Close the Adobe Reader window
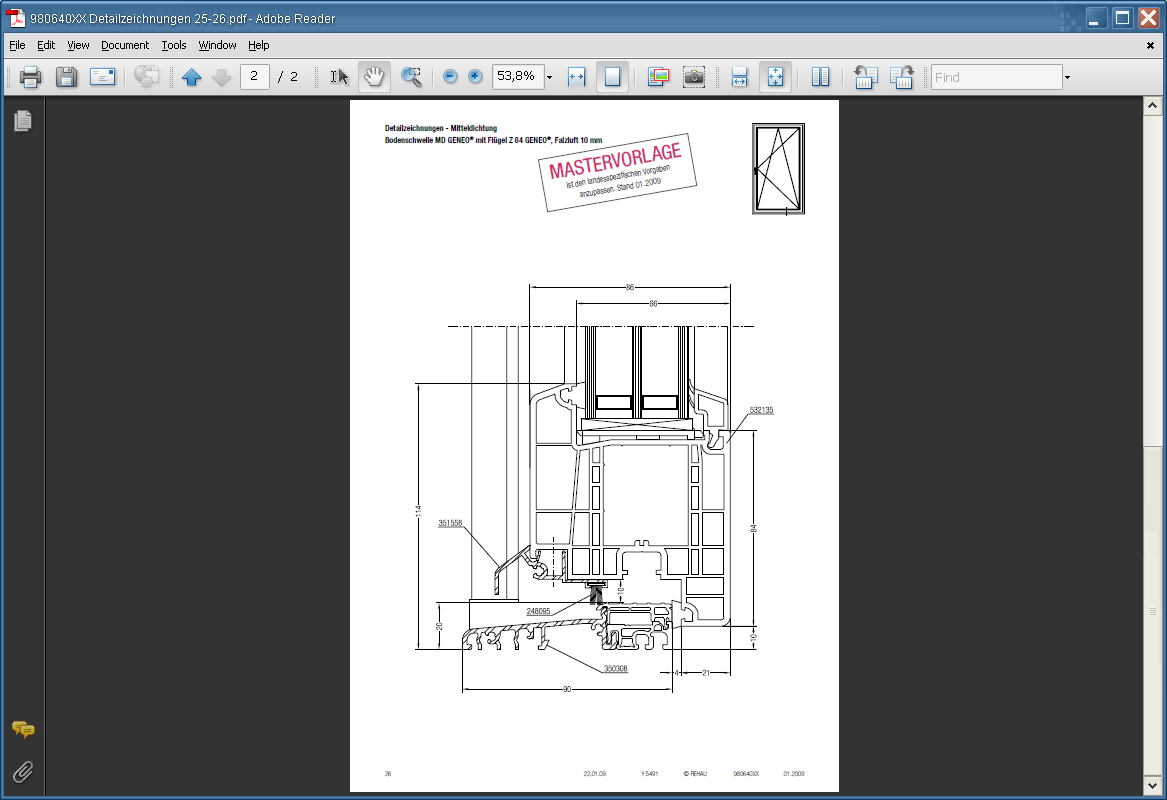This screenshot has height=800, width=1167. pos(1149,18)
